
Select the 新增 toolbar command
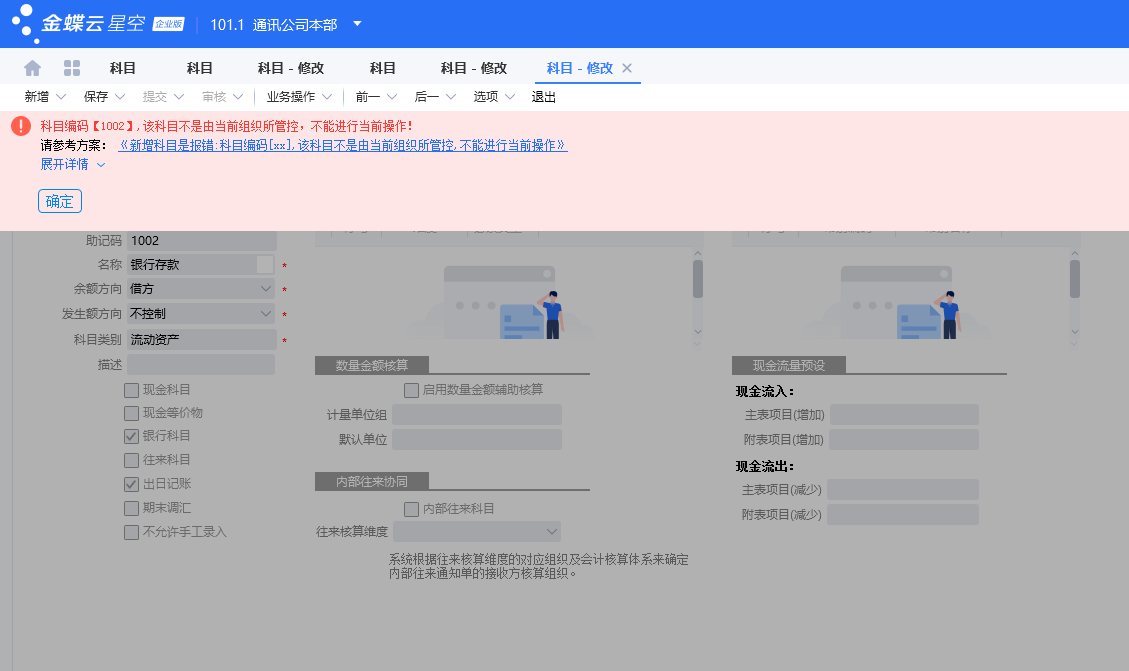pos(36,97)
